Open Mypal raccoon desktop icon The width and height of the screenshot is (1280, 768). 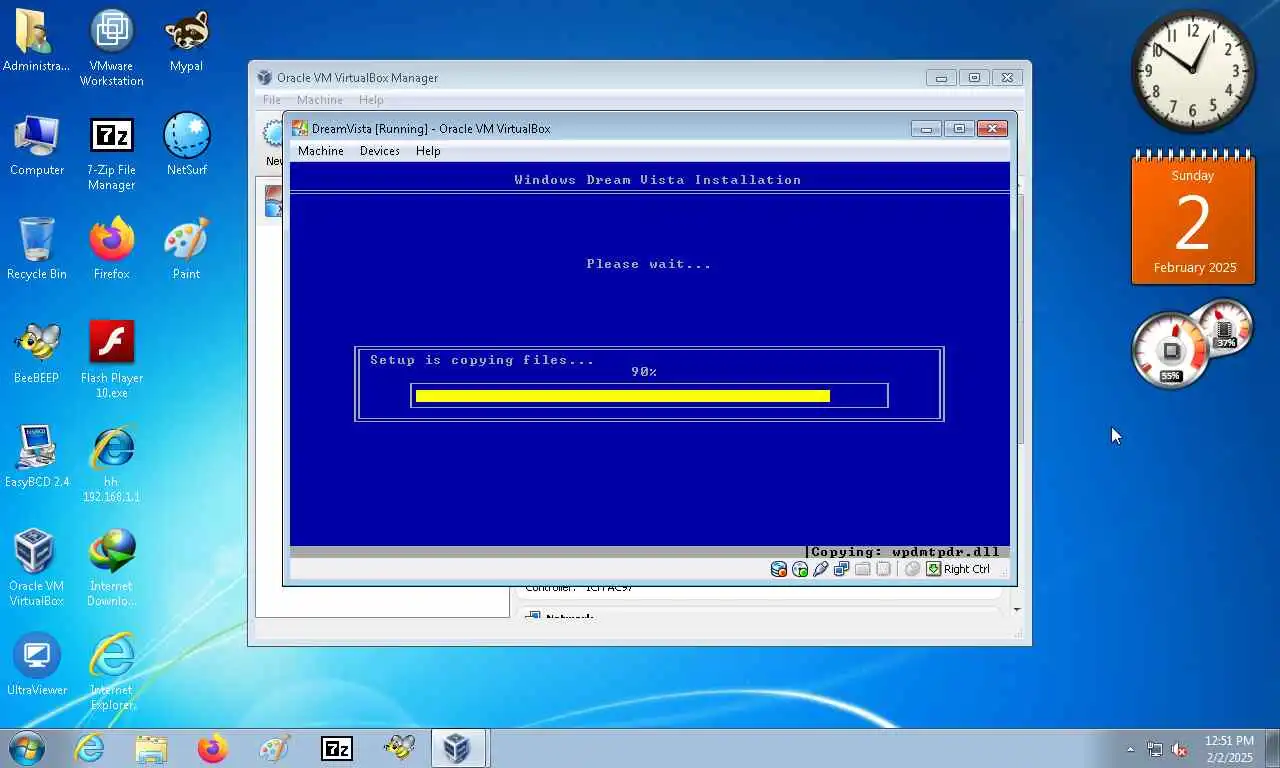[x=186, y=42]
